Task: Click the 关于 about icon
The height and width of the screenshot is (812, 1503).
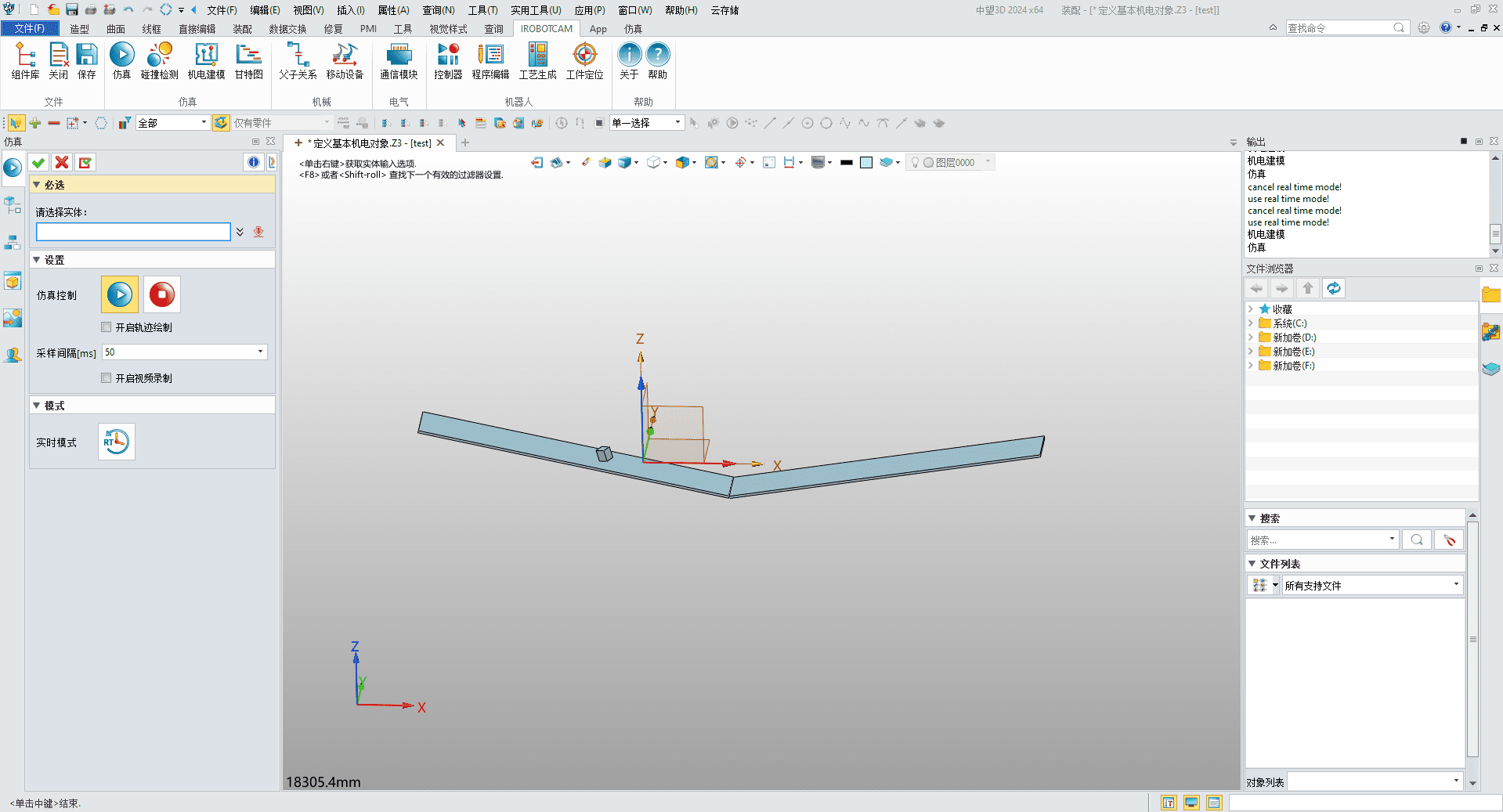Action: 630,61
